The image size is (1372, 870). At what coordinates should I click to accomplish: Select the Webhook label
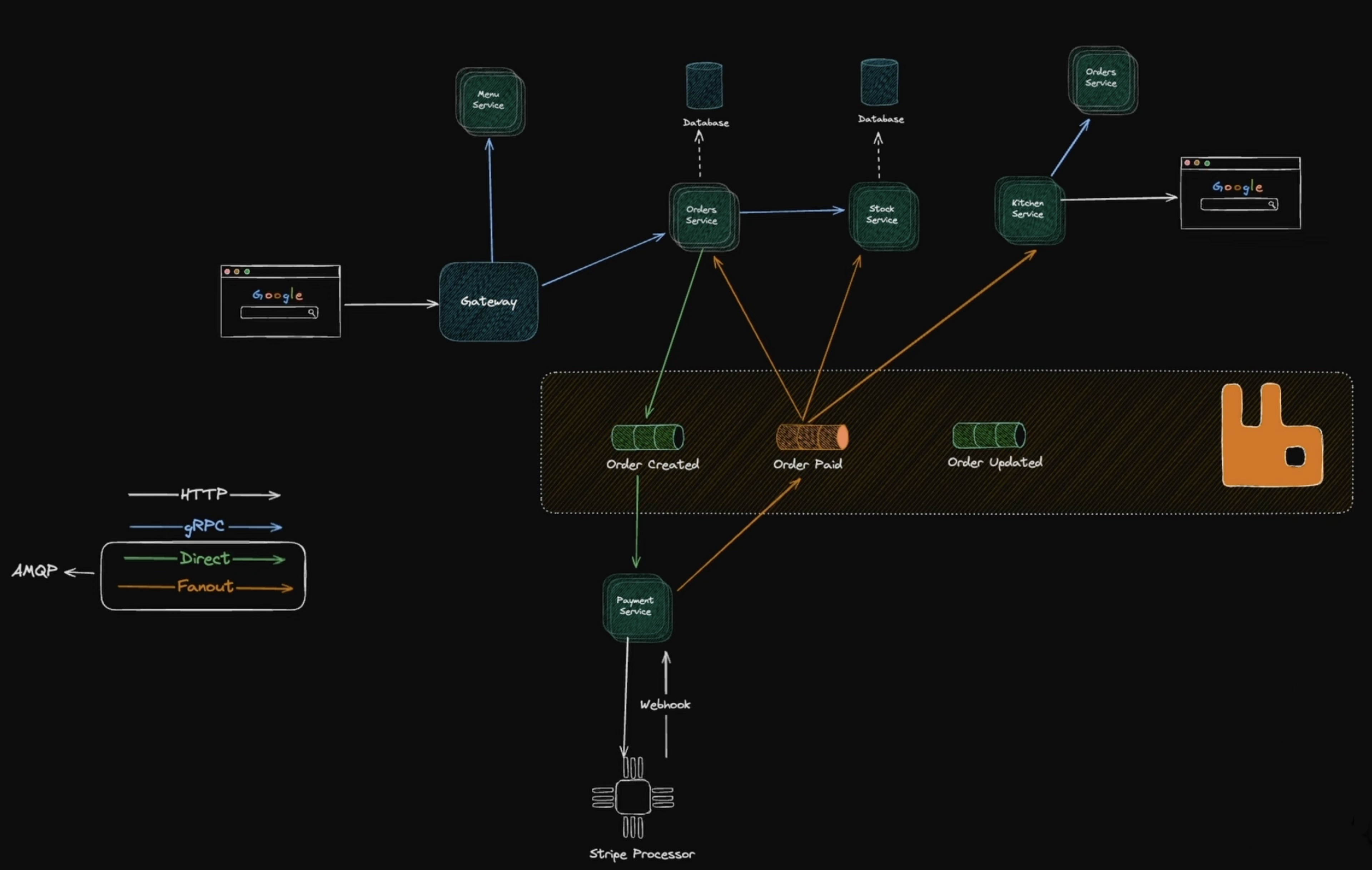click(x=665, y=705)
